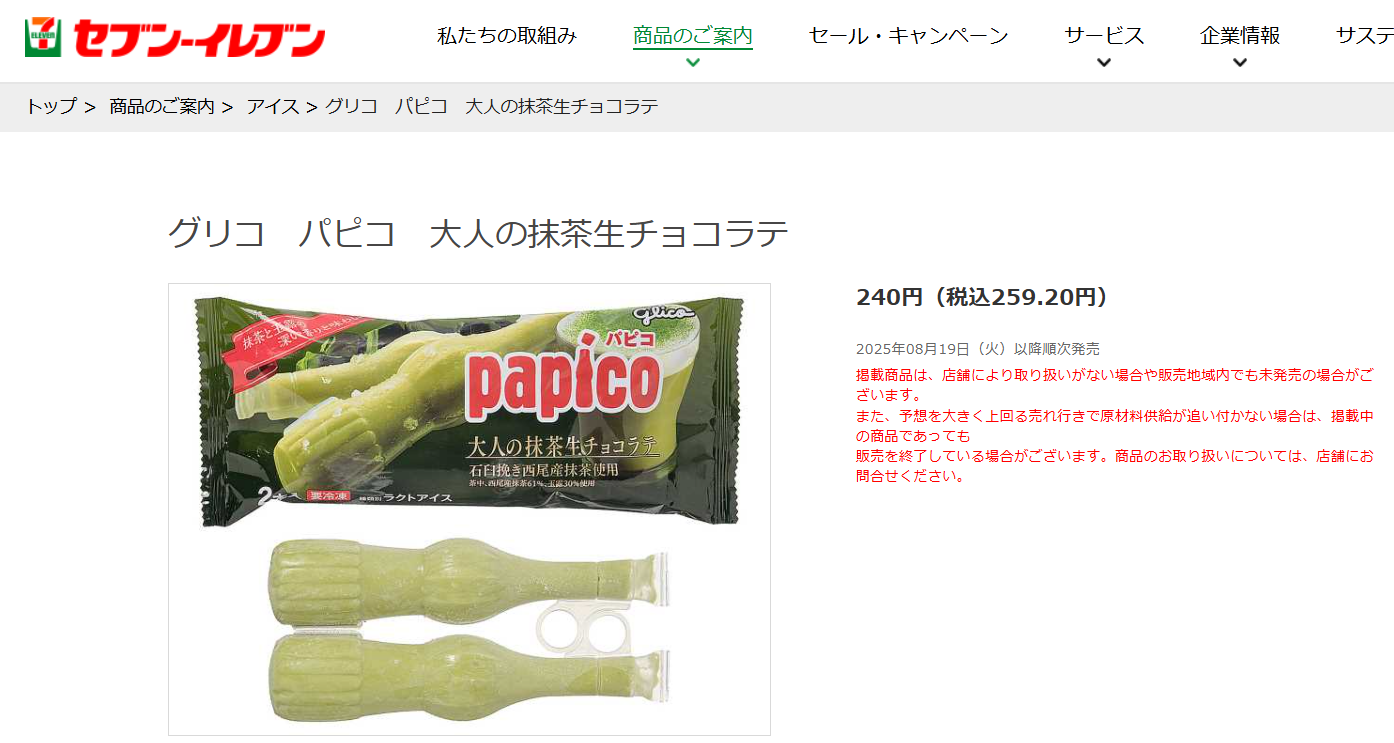1394x743 pixels.
Task: Open 商品のご案内 navigation item
Action: pyautogui.click(x=693, y=36)
